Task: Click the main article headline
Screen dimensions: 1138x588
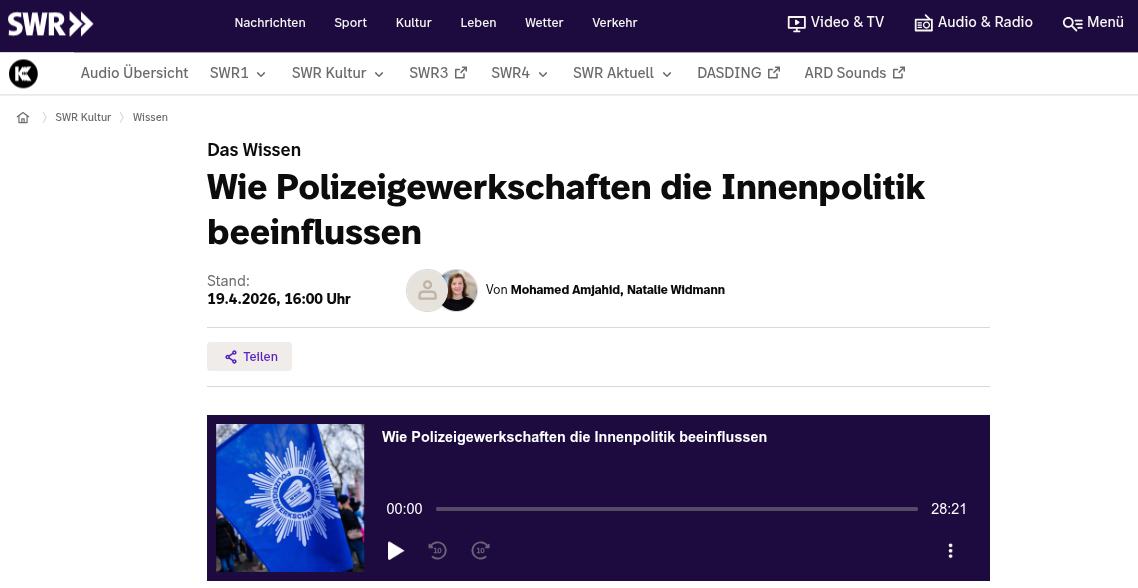Action: pyautogui.click(x=566, y=210)
